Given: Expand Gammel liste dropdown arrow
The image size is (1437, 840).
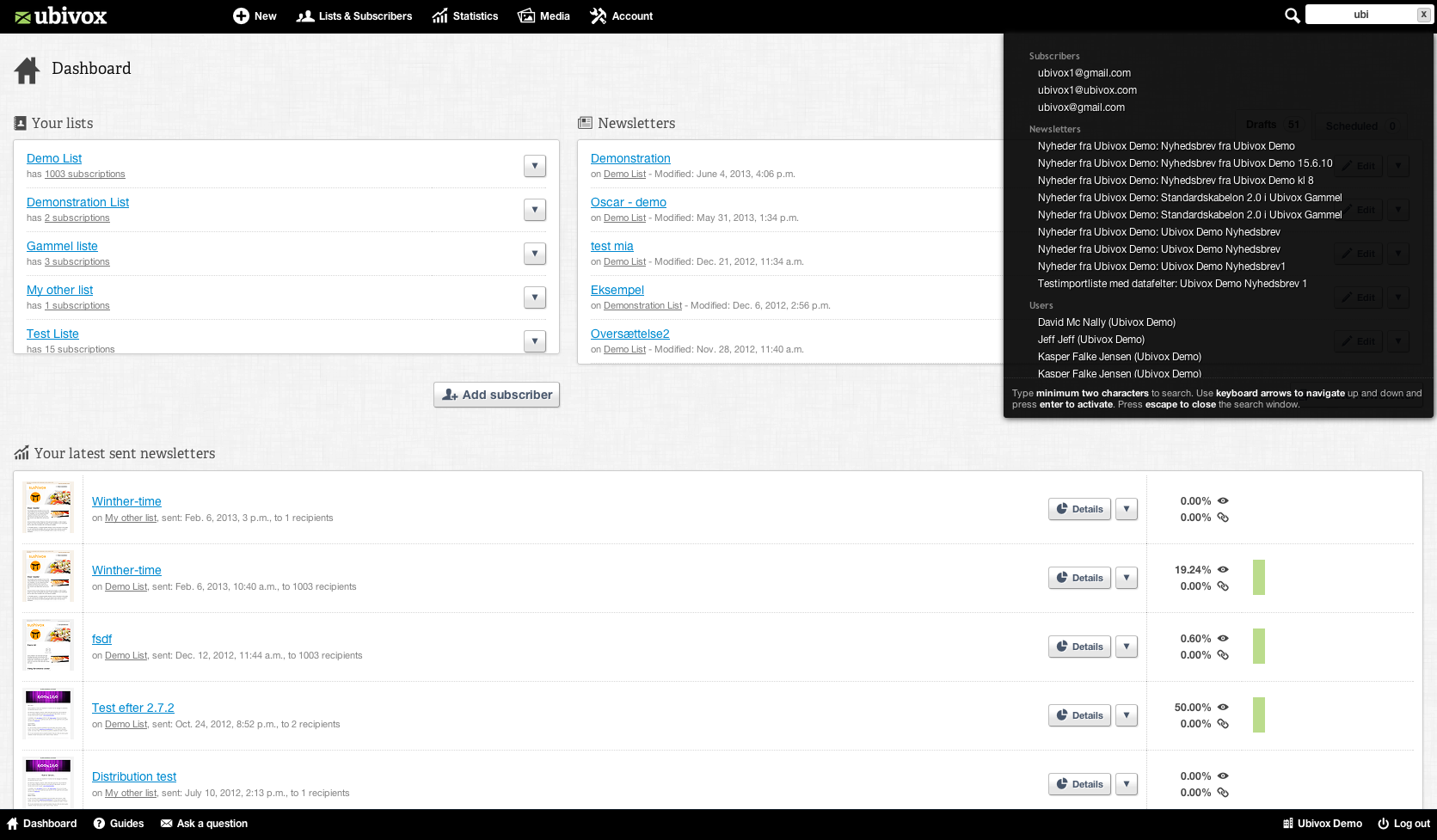Looking at the screenshot, I should (535, 254).
